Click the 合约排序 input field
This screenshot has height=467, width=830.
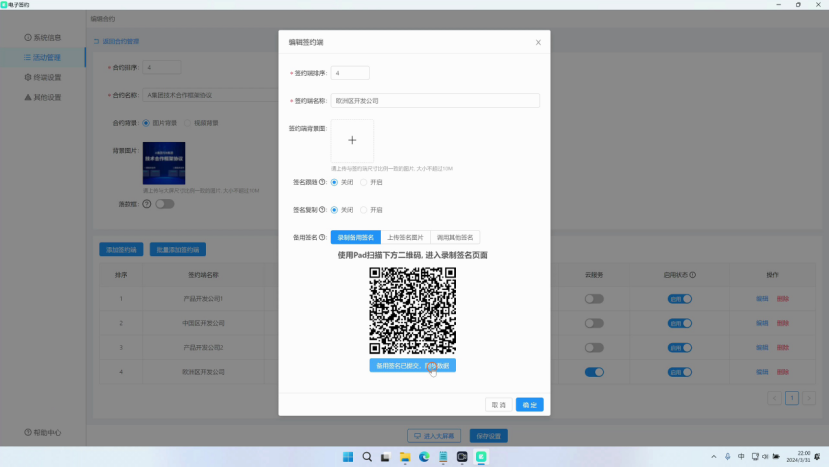coord(161,67)
